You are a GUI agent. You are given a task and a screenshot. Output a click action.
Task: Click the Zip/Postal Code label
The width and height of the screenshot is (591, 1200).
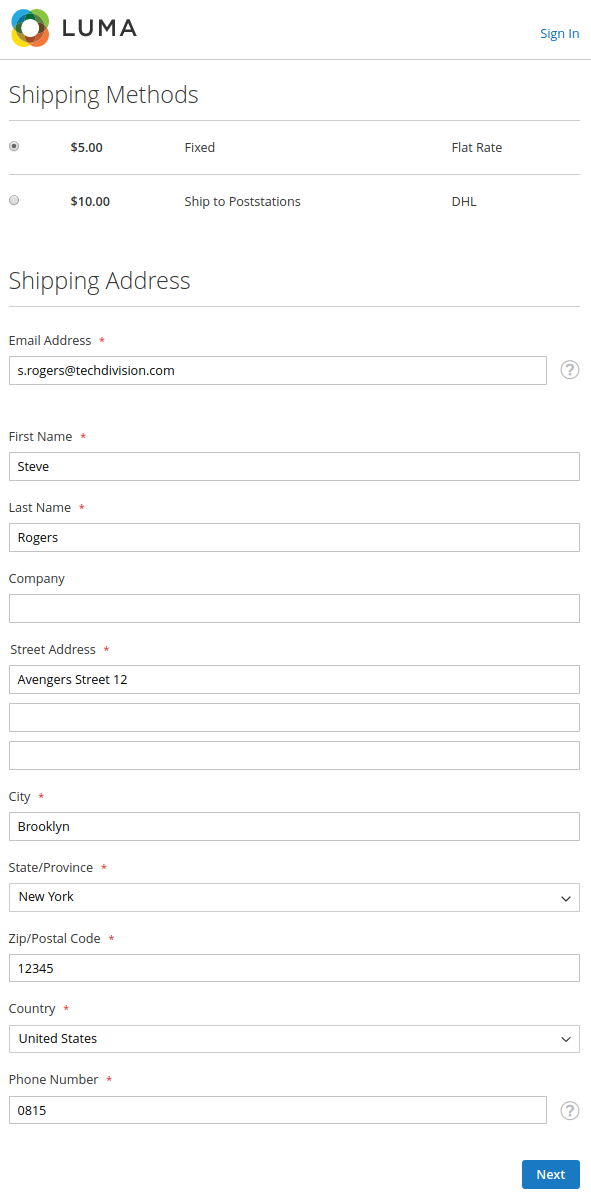click(55, 938)
